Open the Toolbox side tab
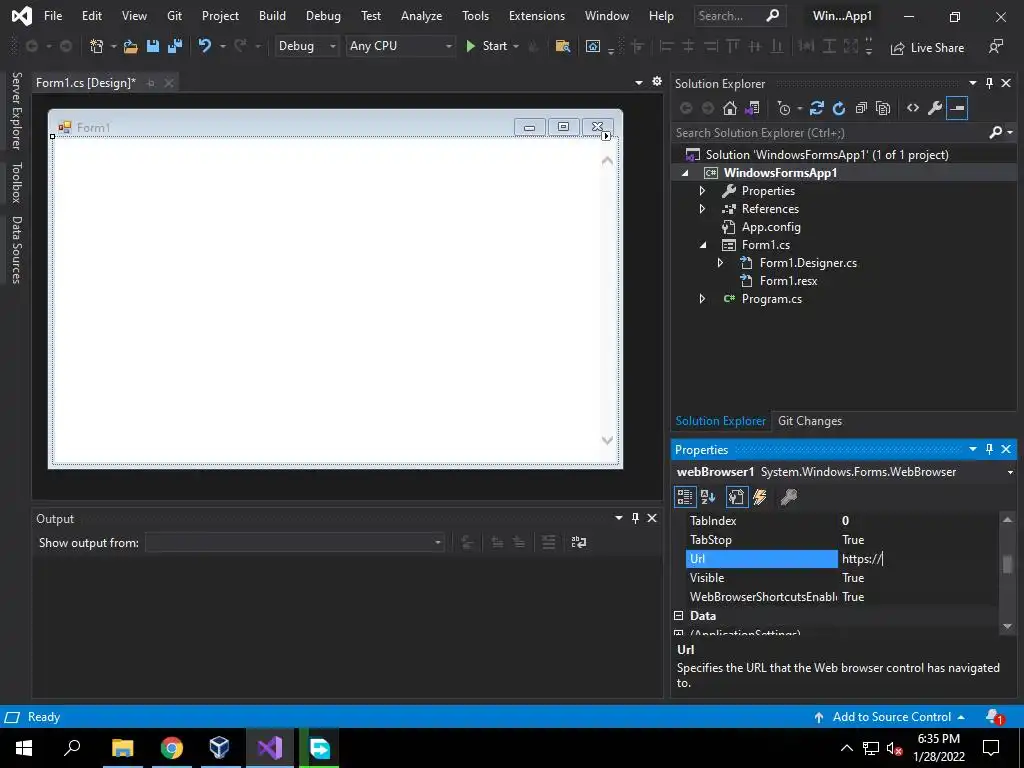1024x768 pixels. 17,182
